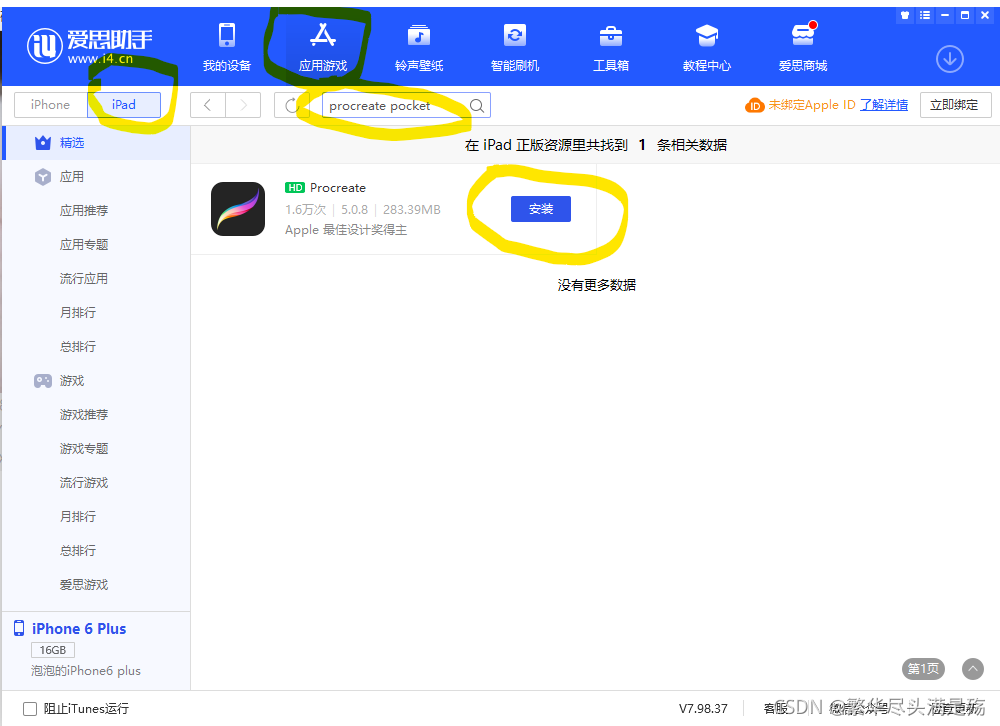This screenshot has width=1000, height=726.
Task: Open the 工具箱 toolbox section
Action: point(611,47)
